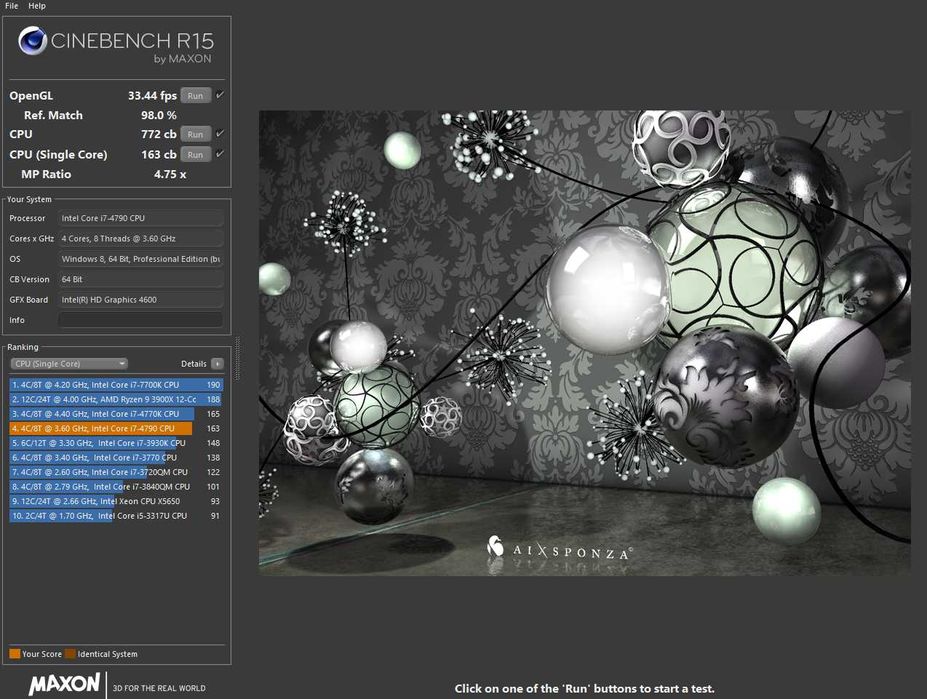Toggle the CPU (Single Core) checkbox
The height and width of the screenshot is (699, 927).
pyautogui.click(x=220, y=154)
